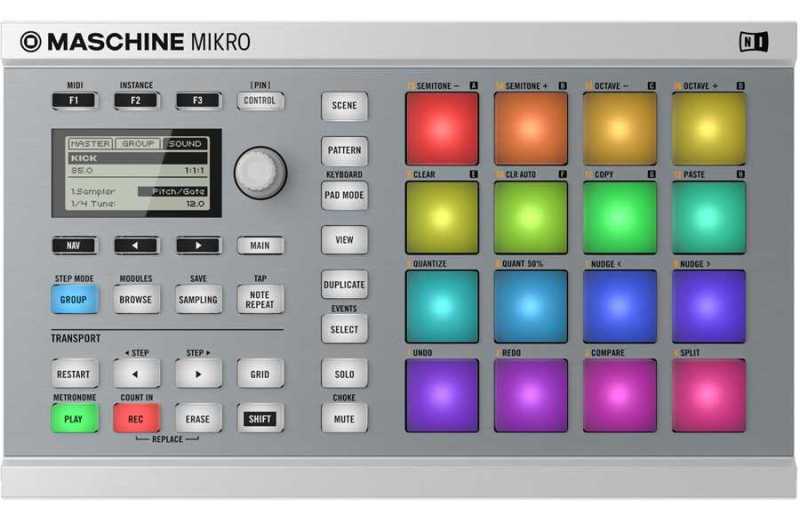The height and width of the screenshot is (523, 800).
Task: Select the SOUND tab on display
Action: coord(185,144)
